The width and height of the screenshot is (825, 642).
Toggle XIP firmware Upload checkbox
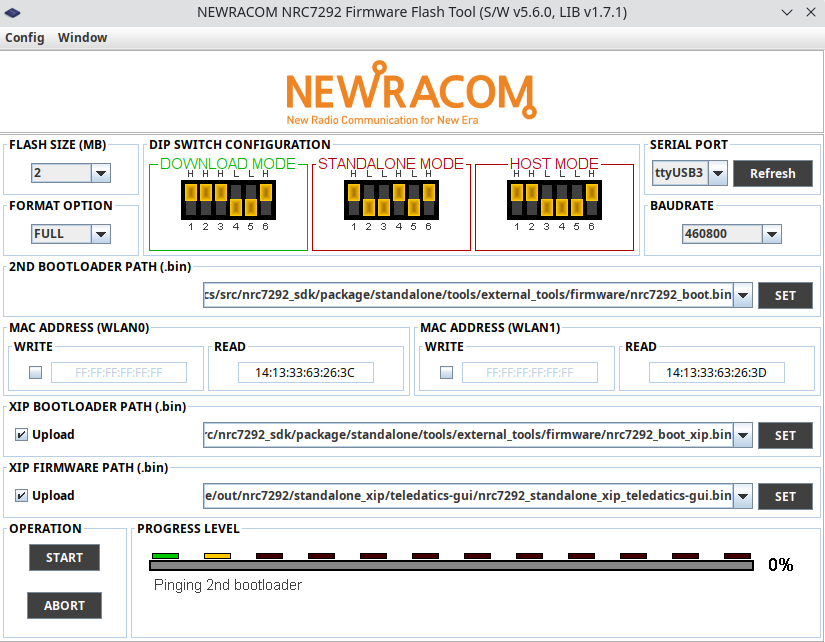coord(21,496)
